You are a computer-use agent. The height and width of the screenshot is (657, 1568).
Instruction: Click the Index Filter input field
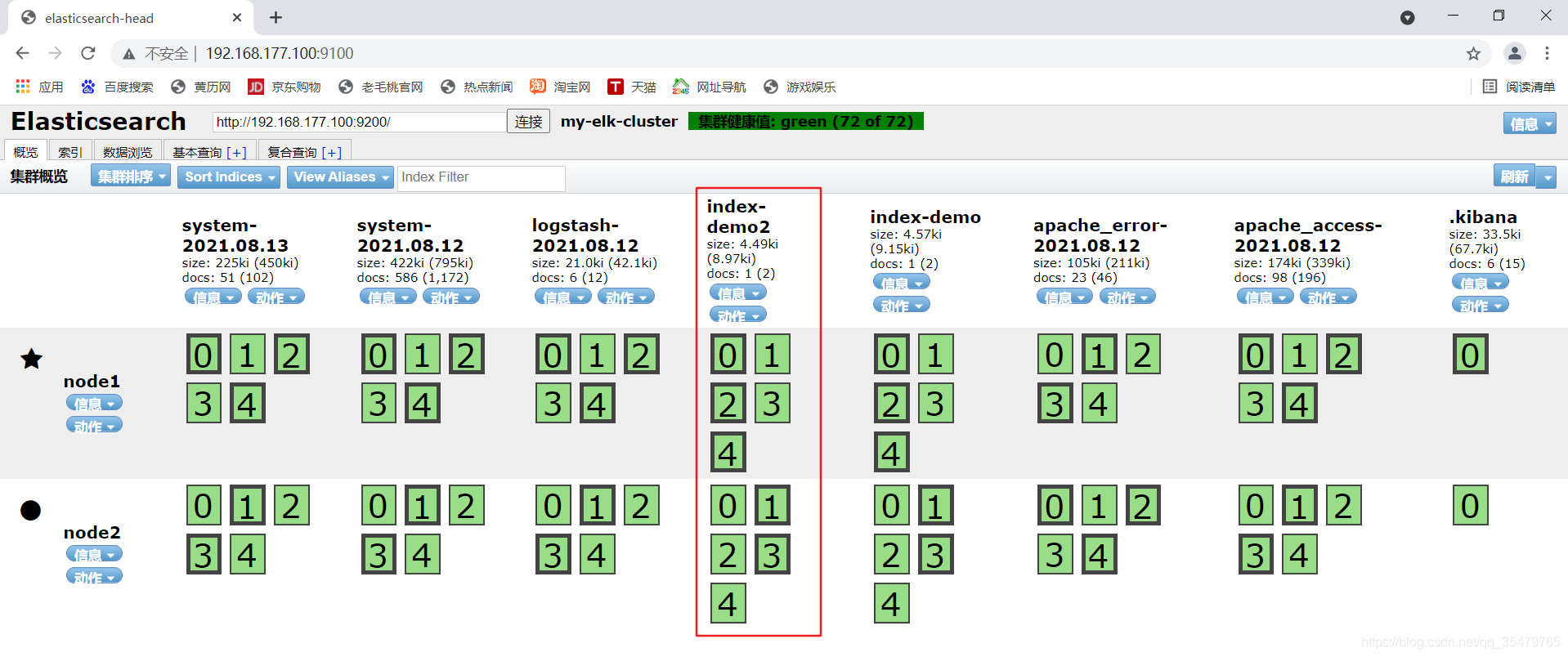tap(481, 177)
